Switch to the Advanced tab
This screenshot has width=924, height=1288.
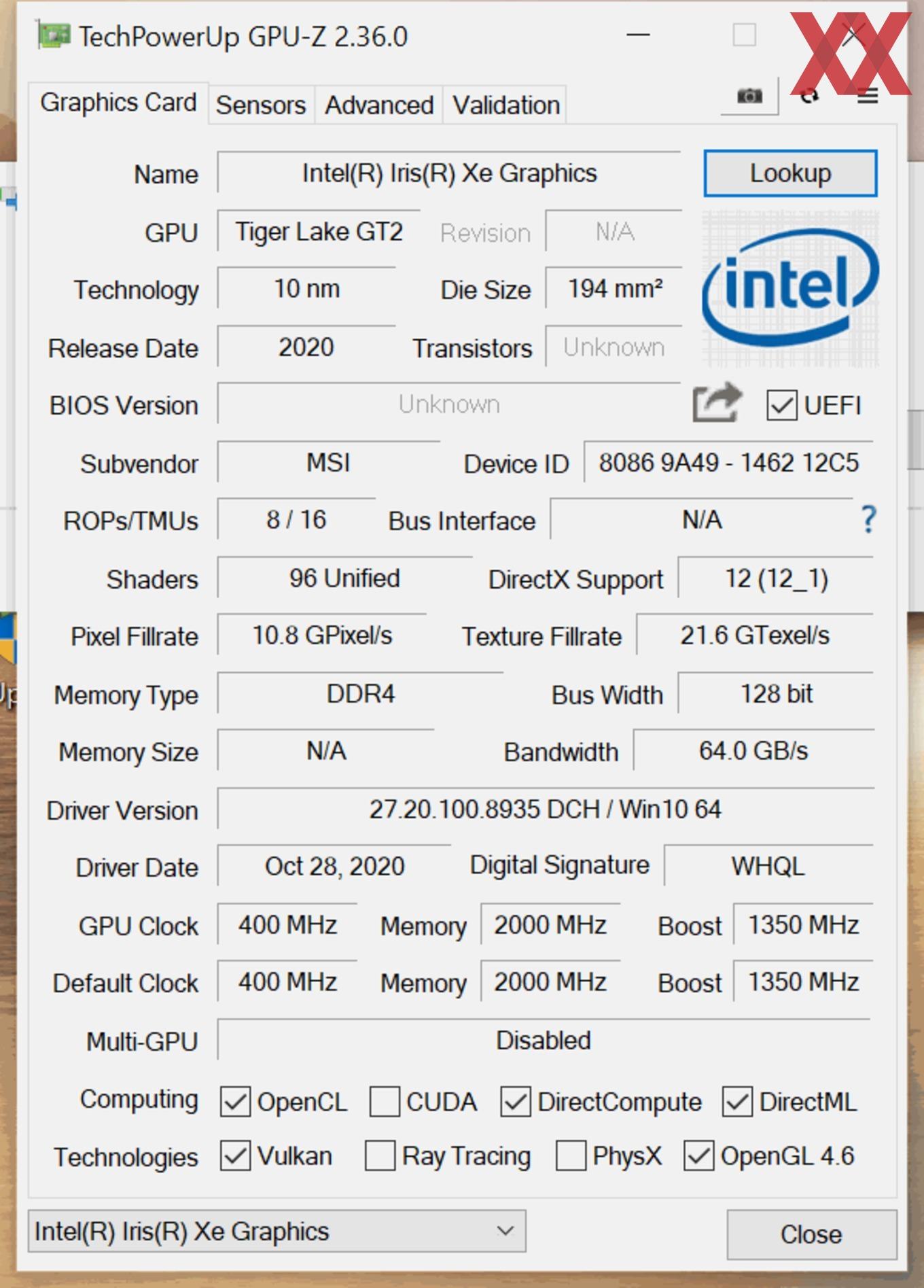pos(379,105)
